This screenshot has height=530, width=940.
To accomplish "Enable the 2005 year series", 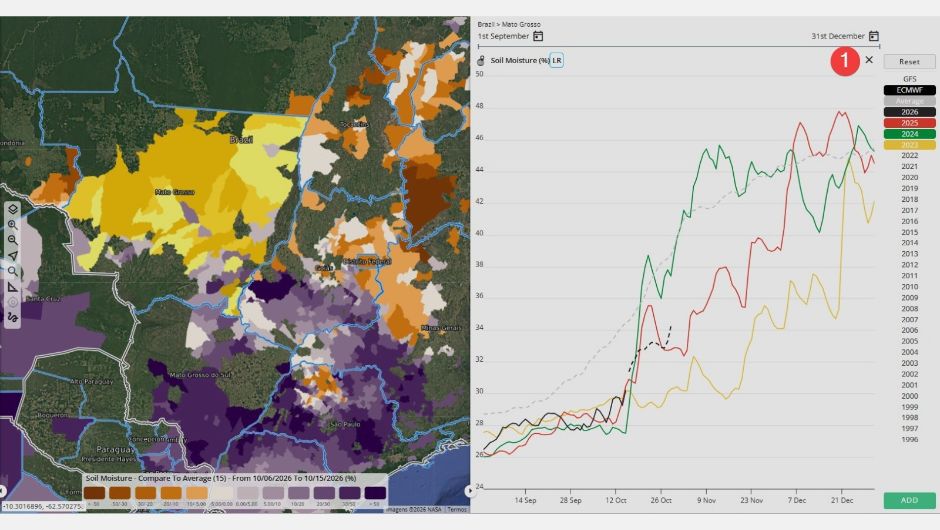I will point(909,341).
